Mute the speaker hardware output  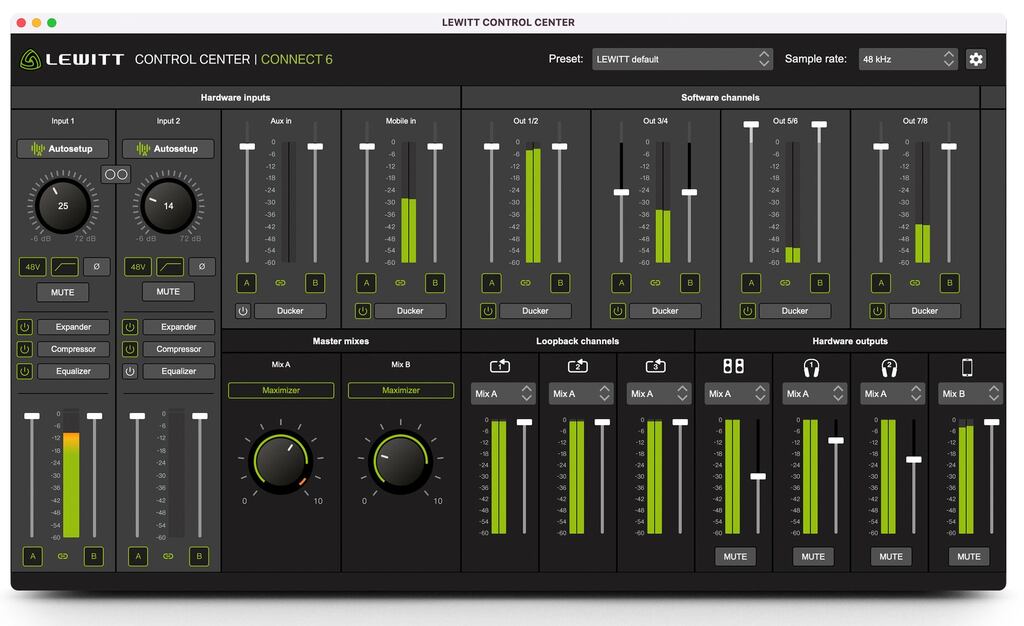(x=735, y=557)
